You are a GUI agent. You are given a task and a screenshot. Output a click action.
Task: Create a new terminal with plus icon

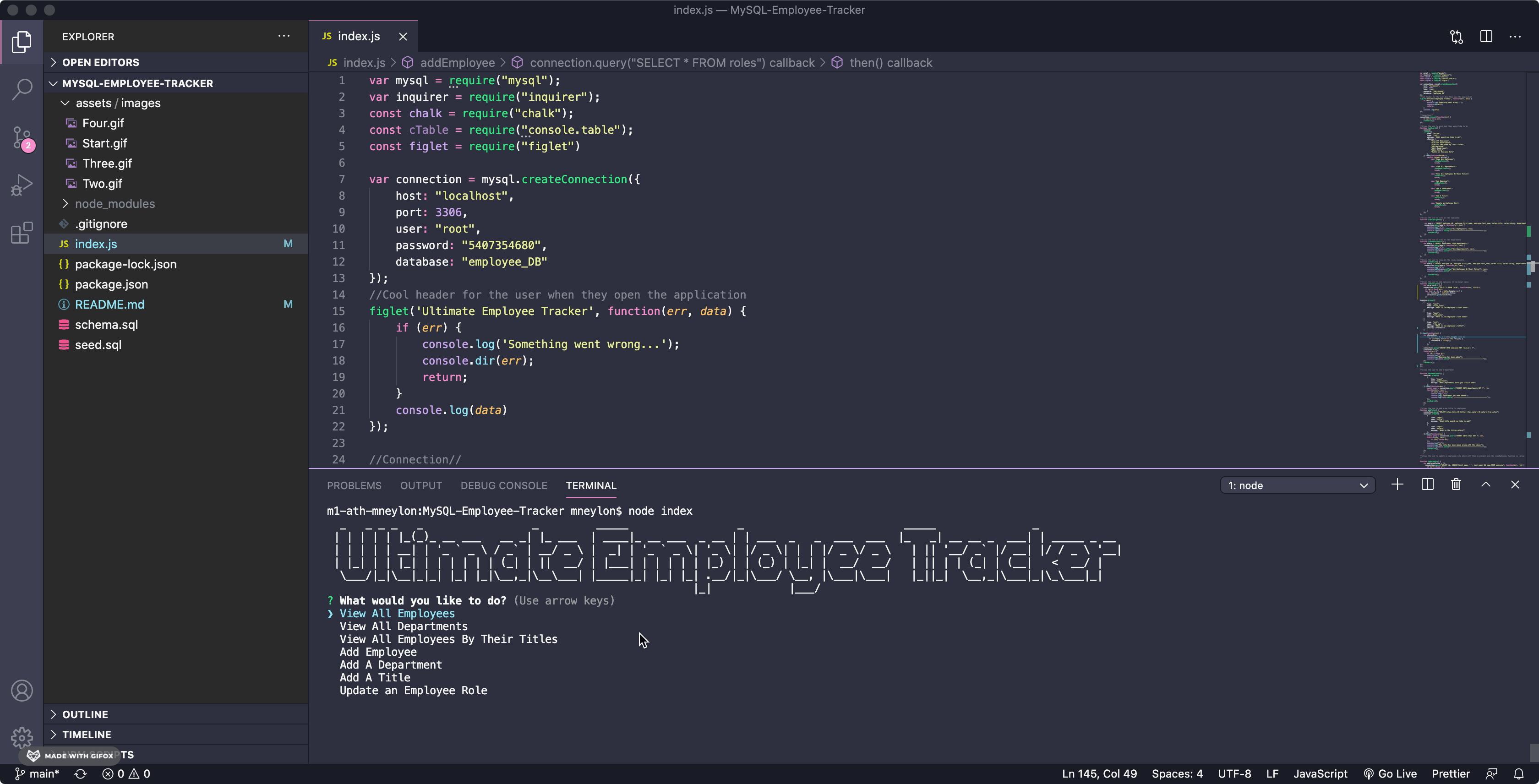click(x=1397, y=485)
